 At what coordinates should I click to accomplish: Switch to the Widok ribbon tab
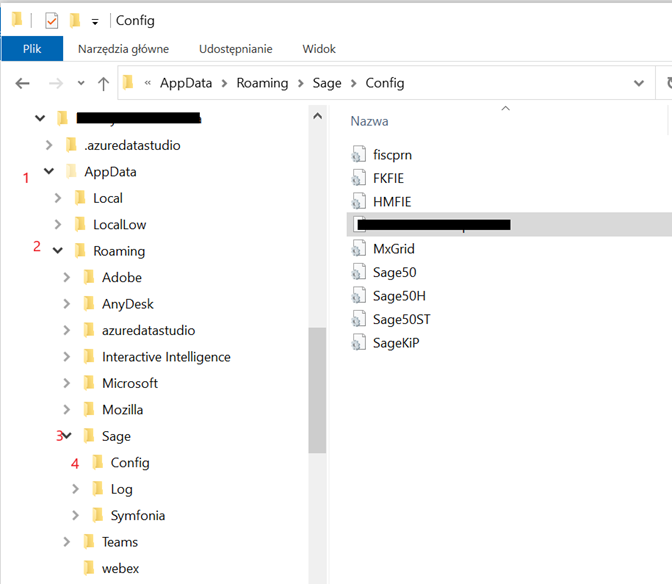coord(319,49)
